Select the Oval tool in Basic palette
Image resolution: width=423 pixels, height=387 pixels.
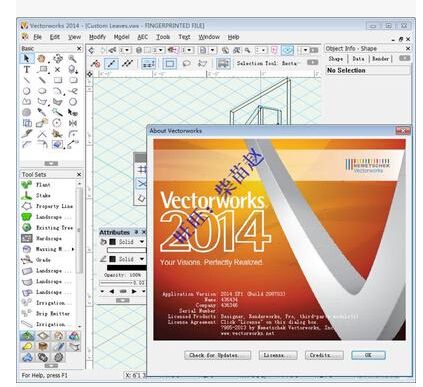42,91
